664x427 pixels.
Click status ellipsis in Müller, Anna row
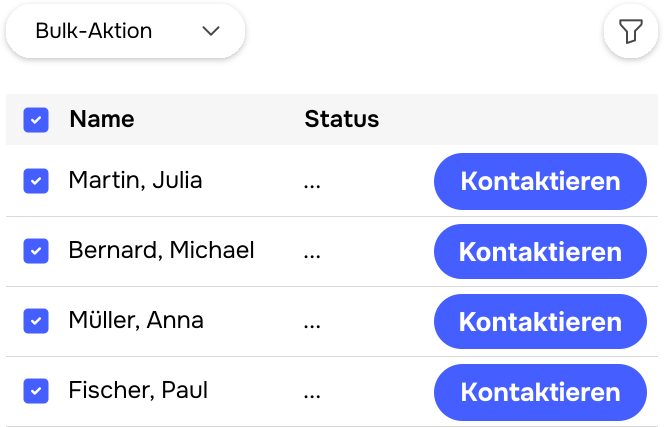coord(312,324)
